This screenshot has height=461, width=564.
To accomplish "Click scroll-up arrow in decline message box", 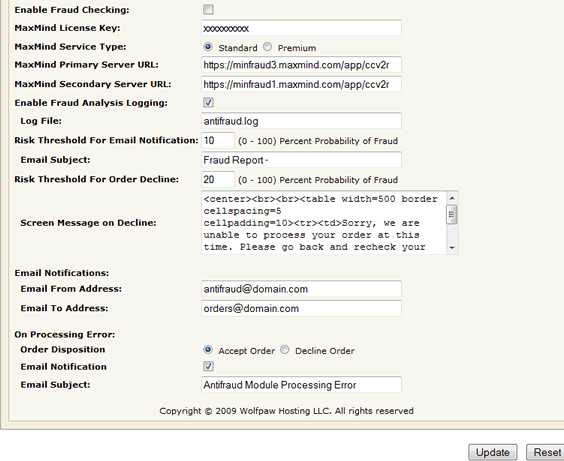I will [452, 198].
